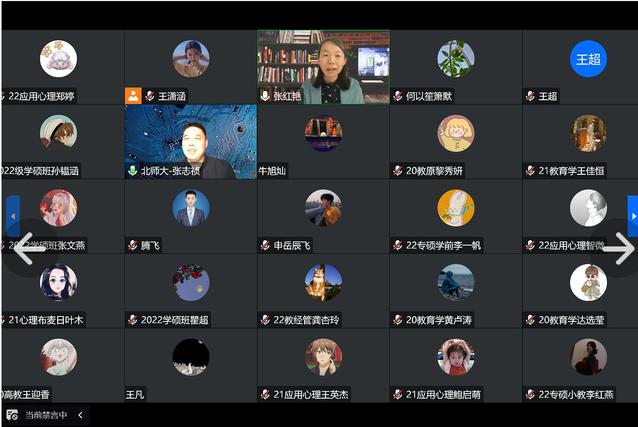This screenshot has height=427, width=638.
Task: Click the green microphone icon of 北师大-张志祯
Action: (133, 171)
